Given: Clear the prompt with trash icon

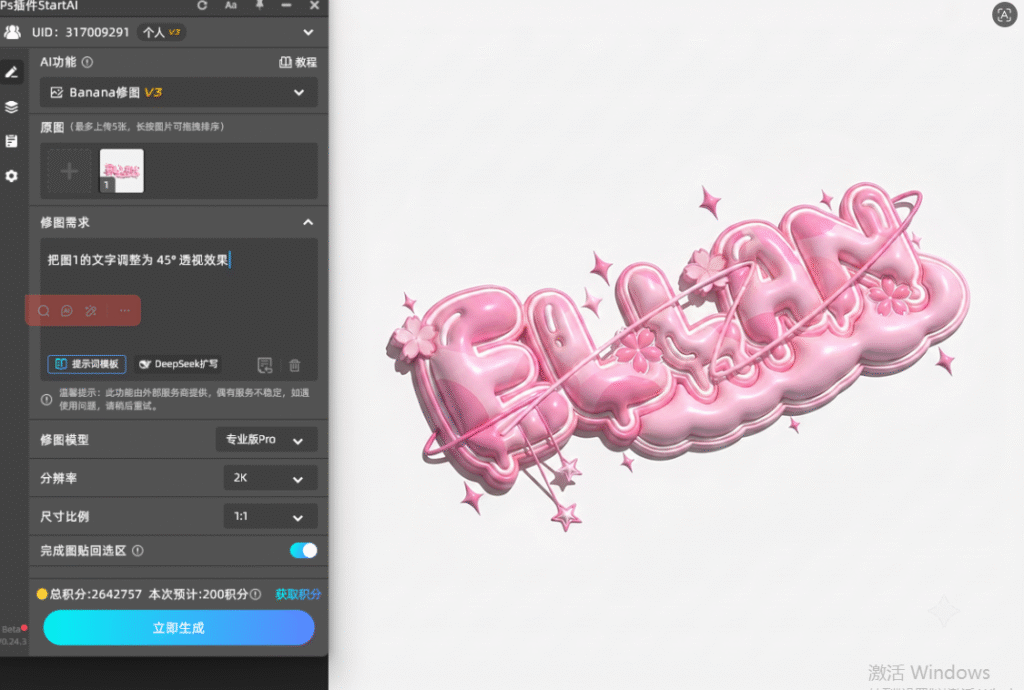Looking at the screenshot, I should [x=295, y=365].
